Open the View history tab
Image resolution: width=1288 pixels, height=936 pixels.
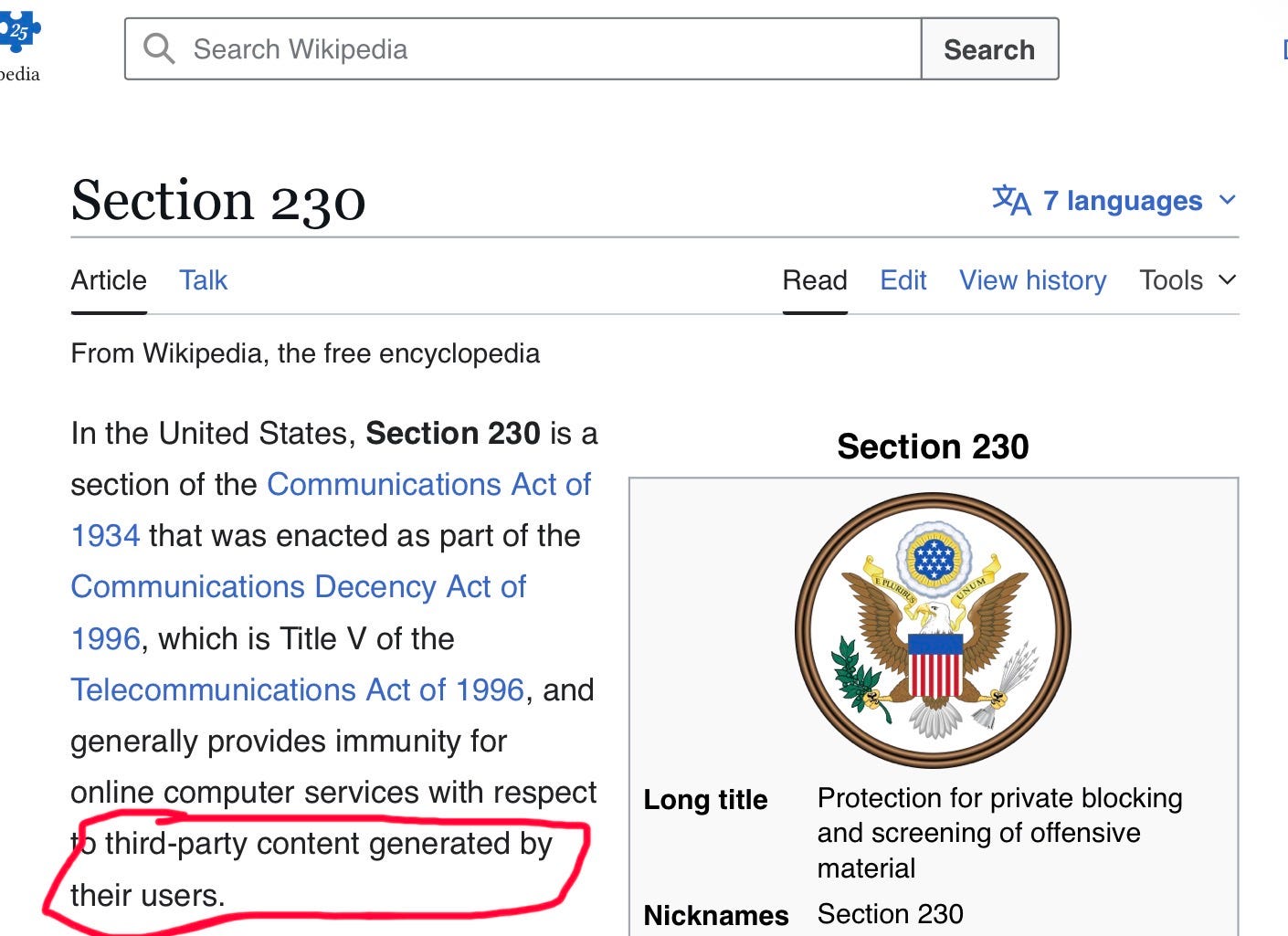[1032, 280]
